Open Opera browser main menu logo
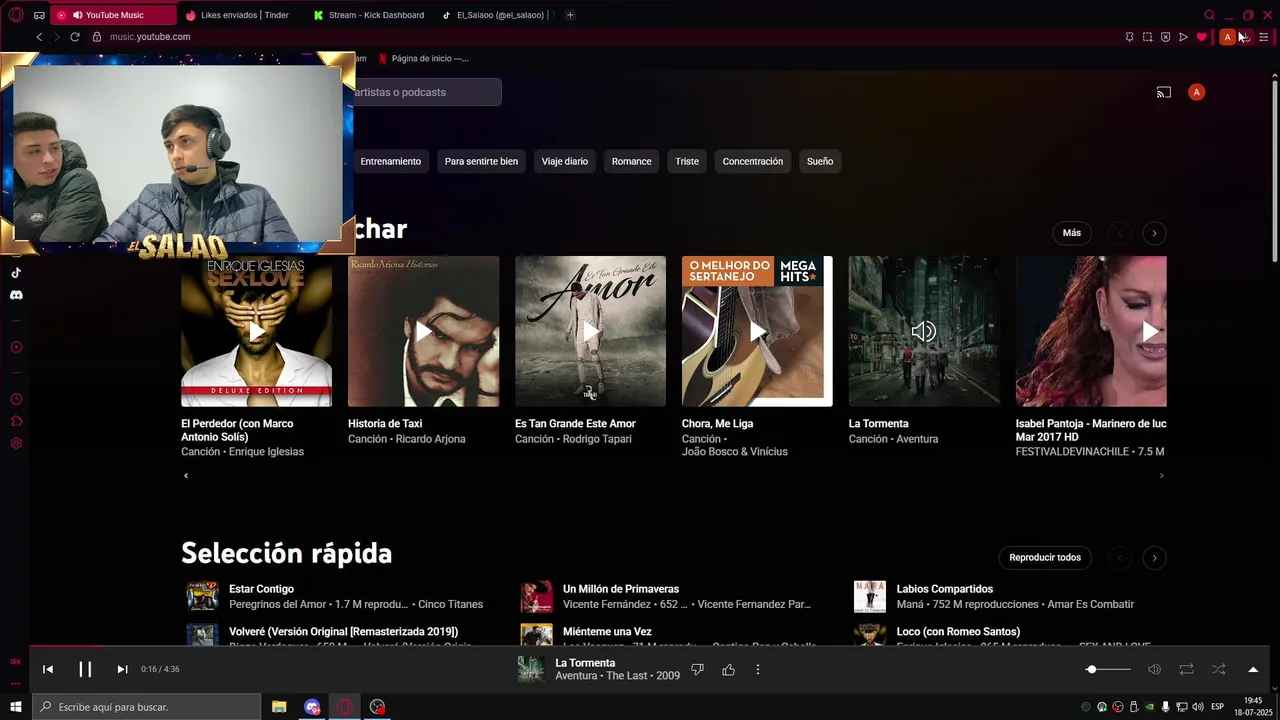This screenshot has height=720, width=1280. 16,15
